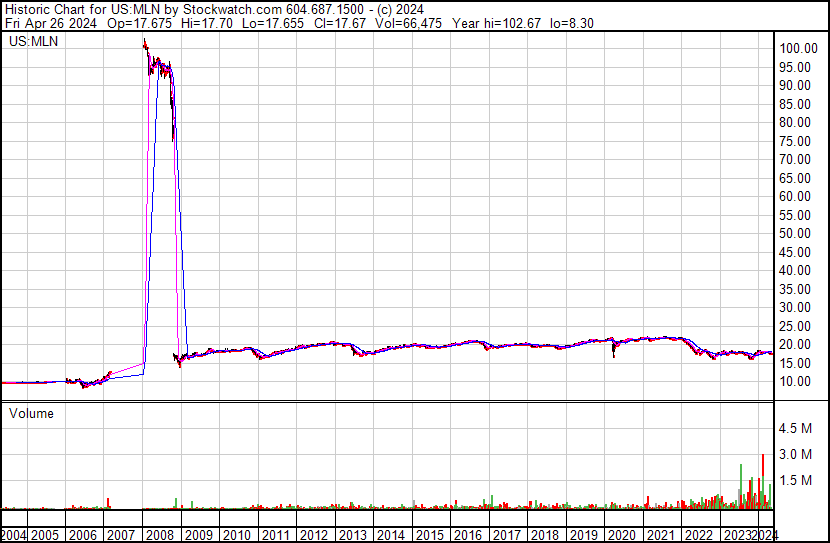The image size is (830, 543).
Task: Select the 2023 year on time axis
Action: [737, 535]
